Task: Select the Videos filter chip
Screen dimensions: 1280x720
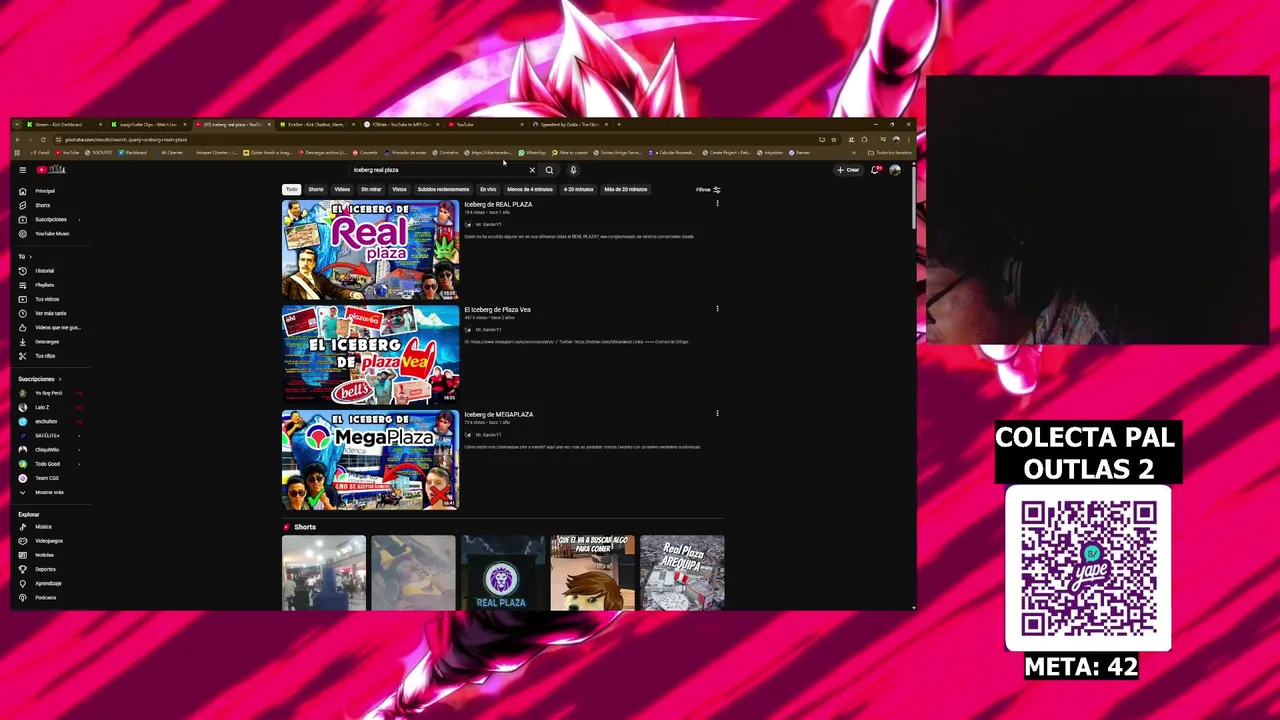Action: (x=342, y=189)
